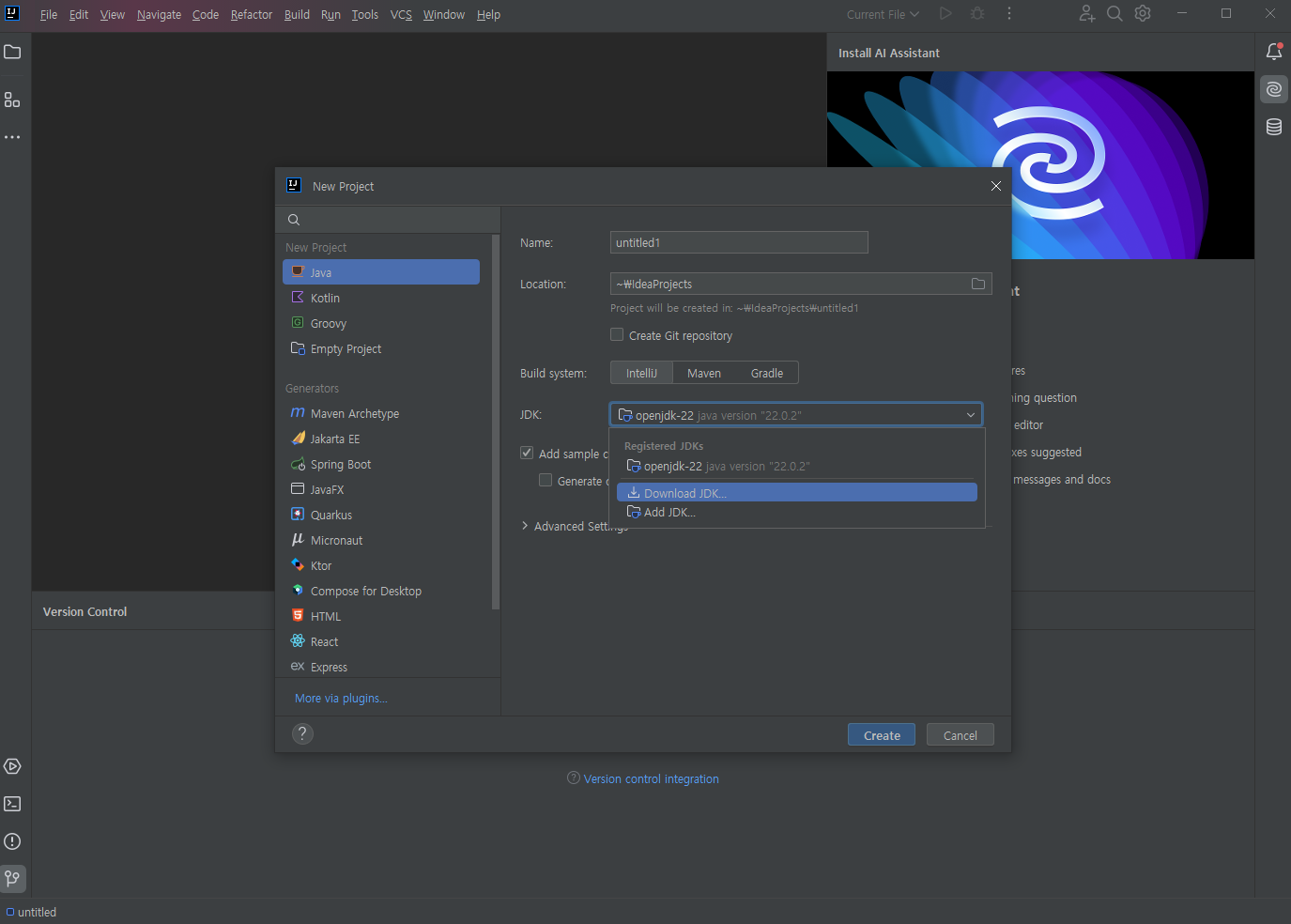Select Java project type
This screenshot has height=924, width=1291.
[381, 272]
